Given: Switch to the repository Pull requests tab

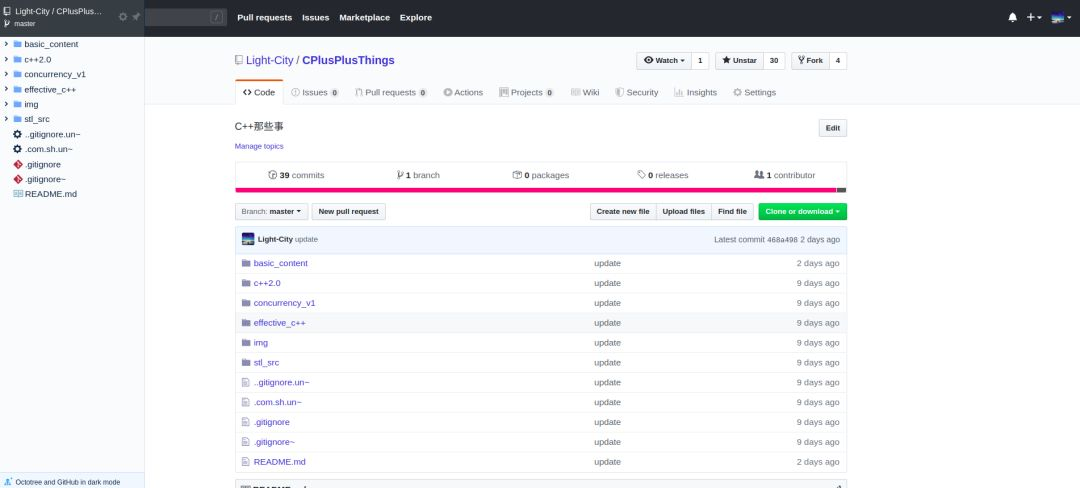Looking at the screenshot, I should 391,92.
